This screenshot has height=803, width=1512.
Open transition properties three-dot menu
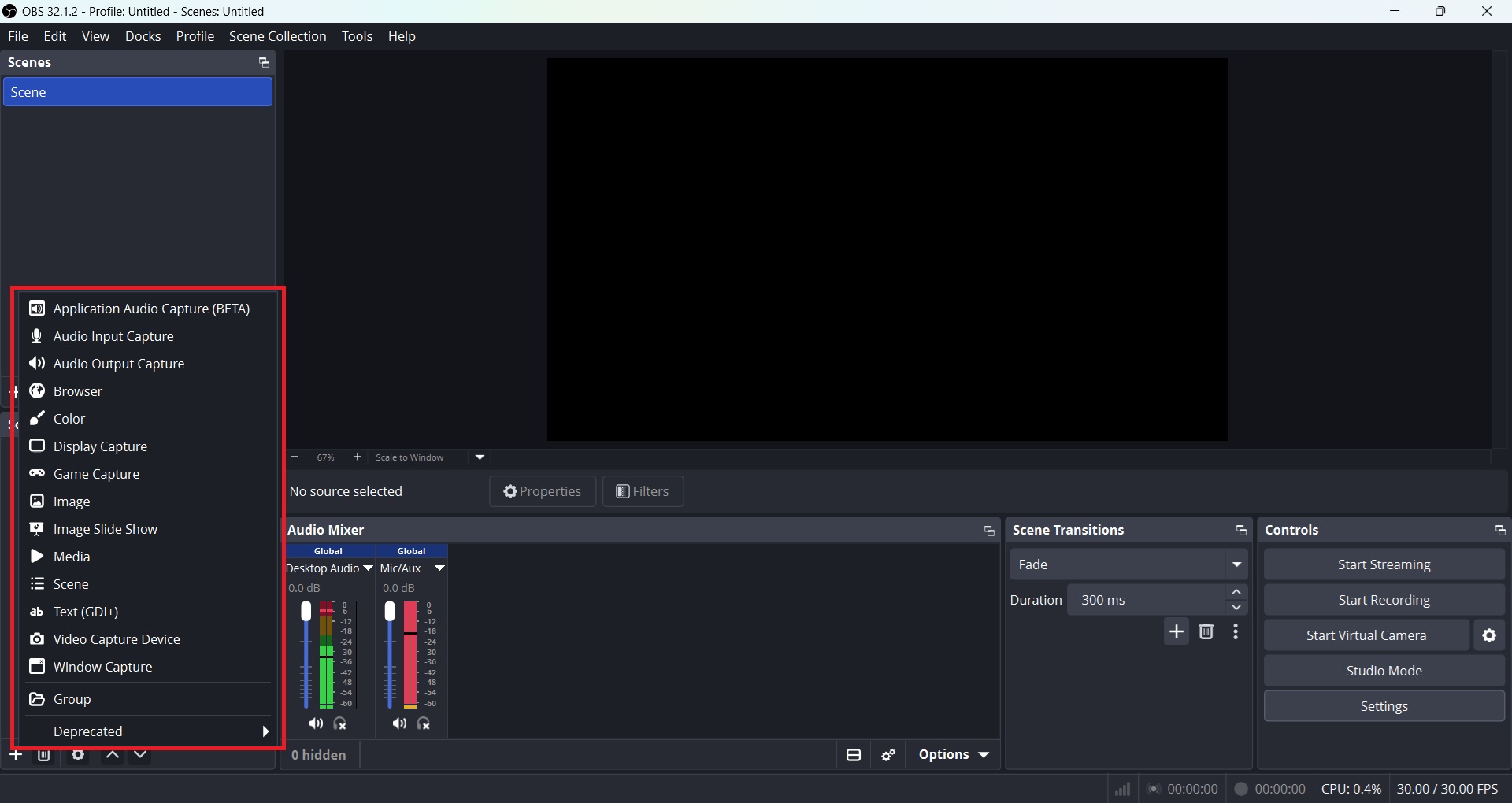tap(1236, 632)
